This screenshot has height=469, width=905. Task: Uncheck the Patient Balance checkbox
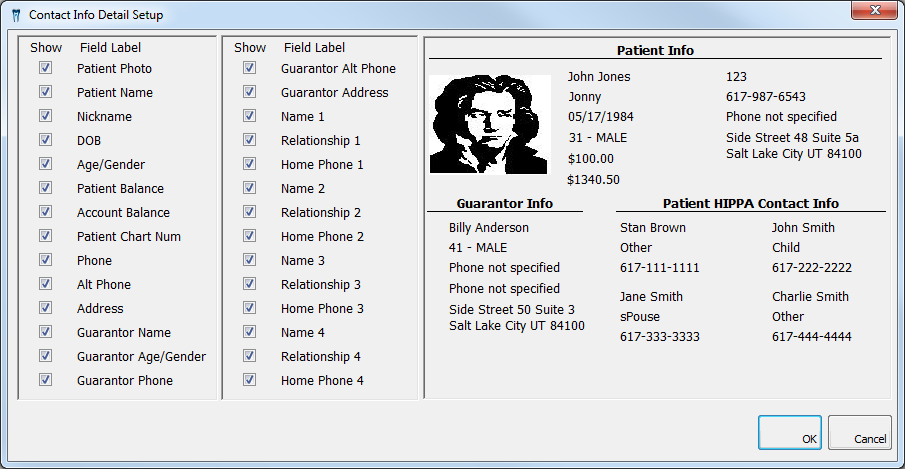point(45,188)
